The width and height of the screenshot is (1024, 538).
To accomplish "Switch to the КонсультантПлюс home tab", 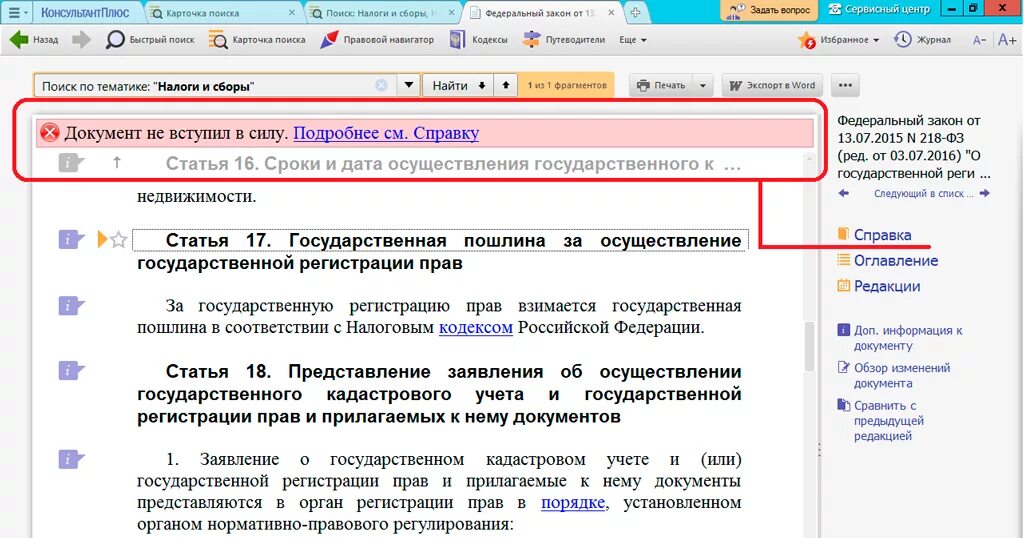I will (x=85, y=12).
